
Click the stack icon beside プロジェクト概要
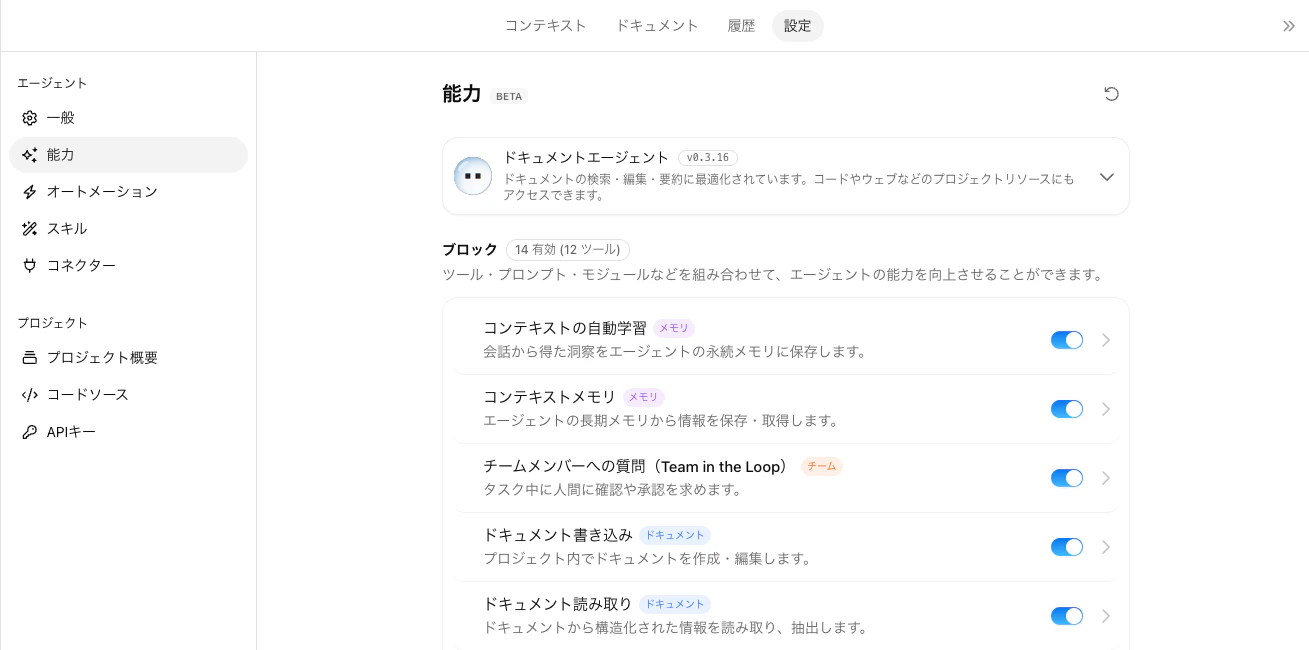pos(30,358)
